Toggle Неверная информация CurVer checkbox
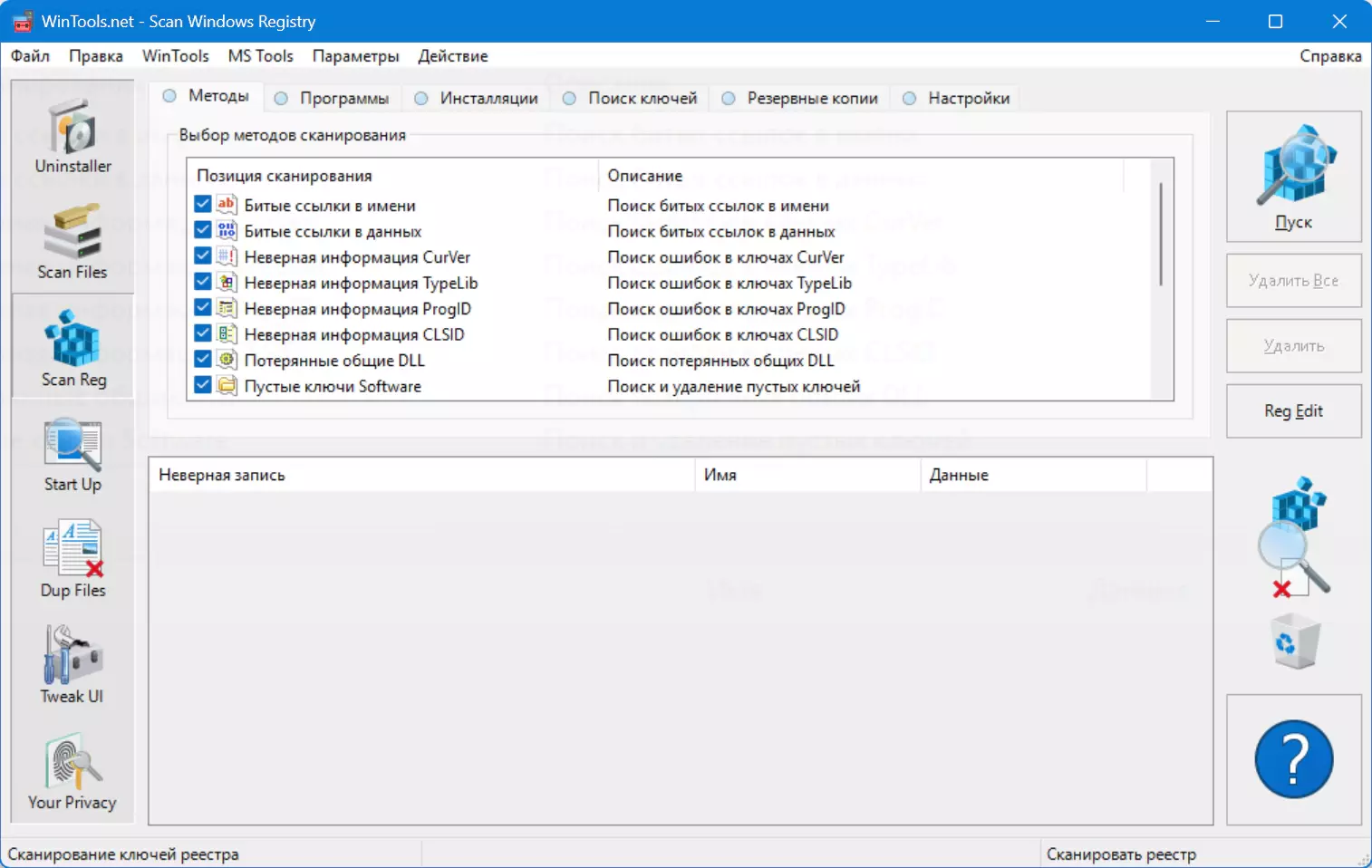 pos(203,256)
